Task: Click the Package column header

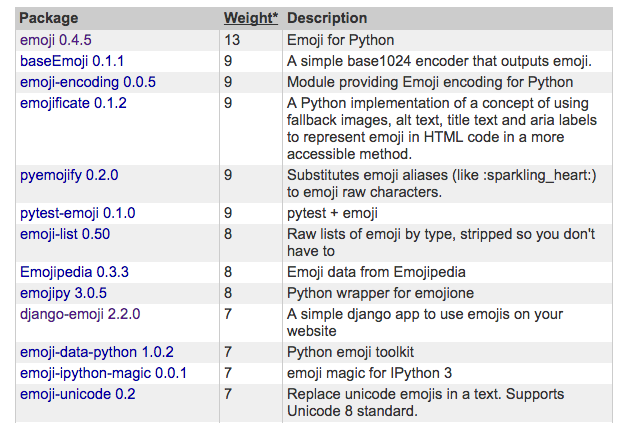Action: (x=49, y=18)
